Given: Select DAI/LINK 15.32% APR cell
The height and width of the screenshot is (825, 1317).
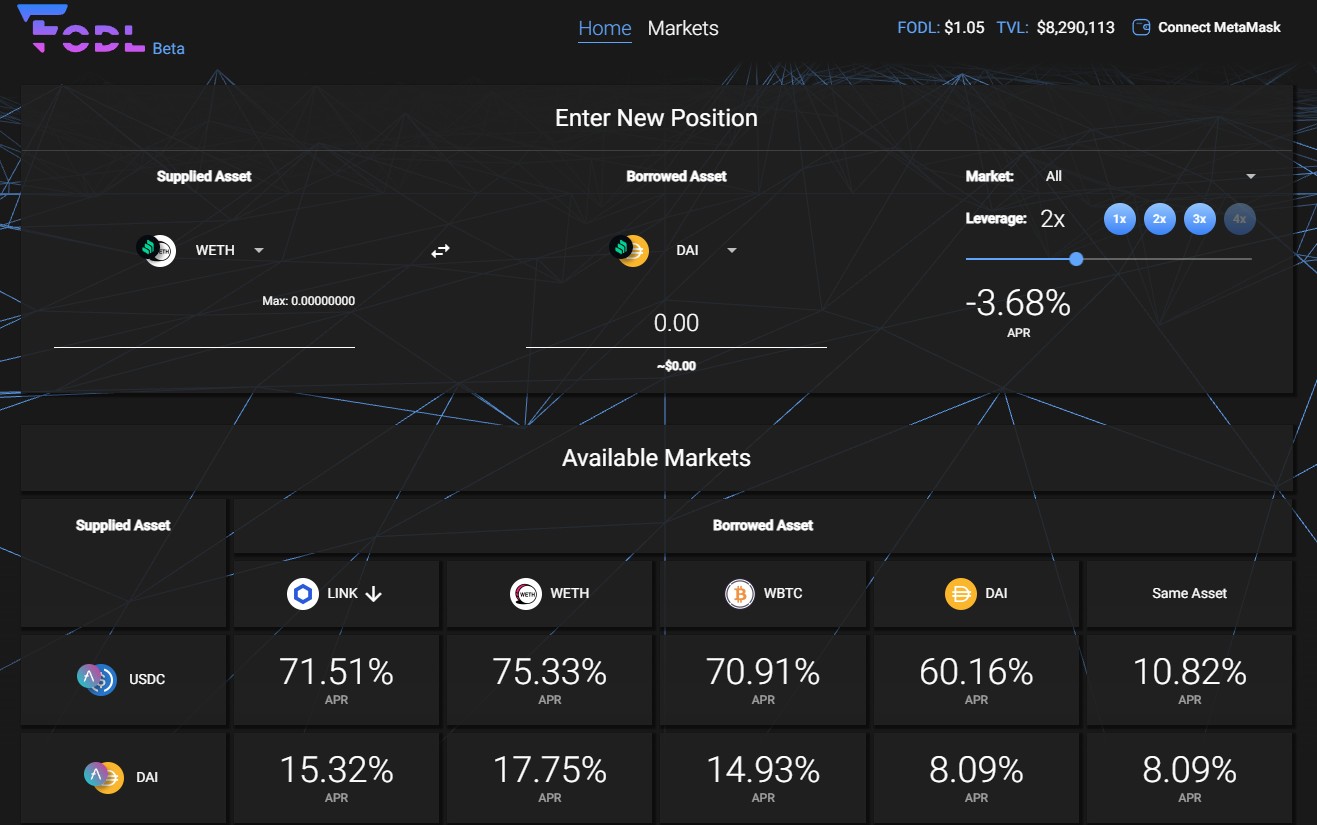Looking at the screenshot, I should point(336,778).
